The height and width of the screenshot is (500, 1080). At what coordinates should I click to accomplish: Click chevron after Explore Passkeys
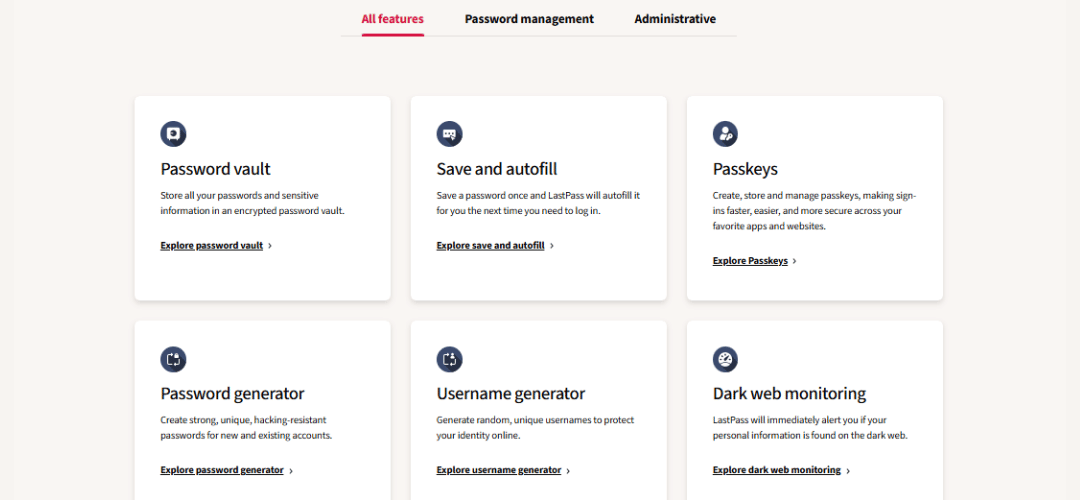[x=795, y=262]
